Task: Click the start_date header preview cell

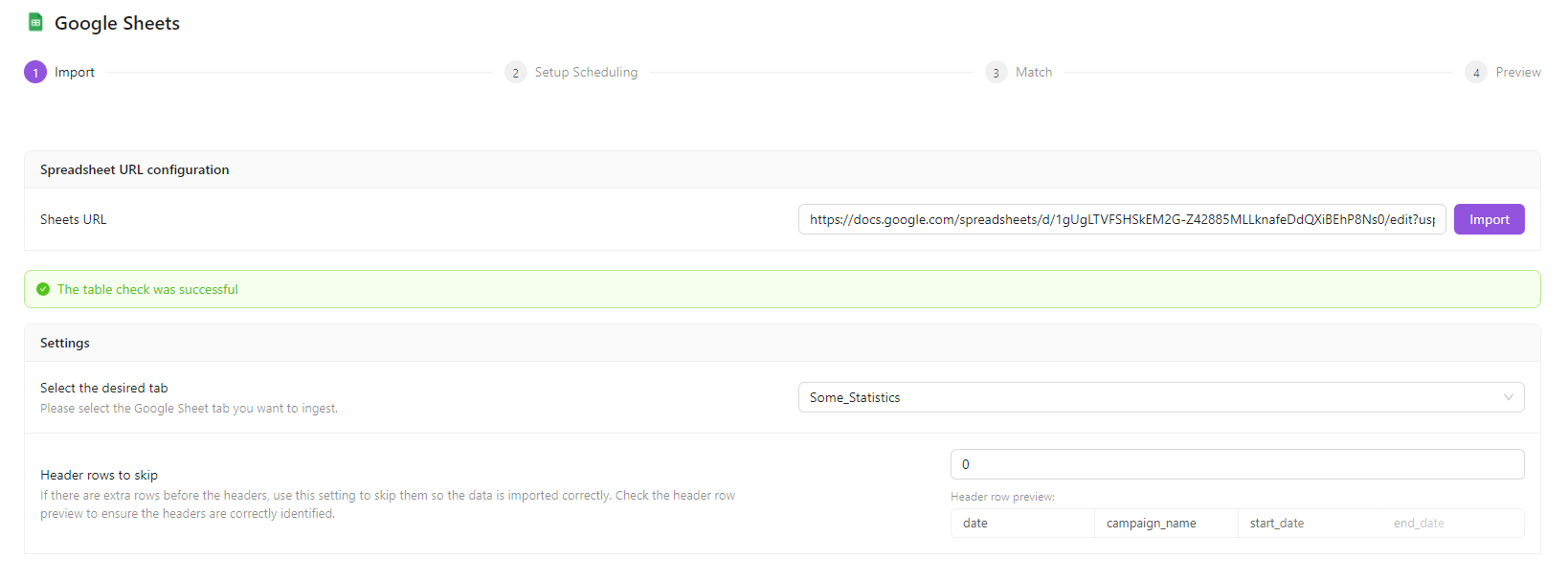Action: pos(1309,524)
